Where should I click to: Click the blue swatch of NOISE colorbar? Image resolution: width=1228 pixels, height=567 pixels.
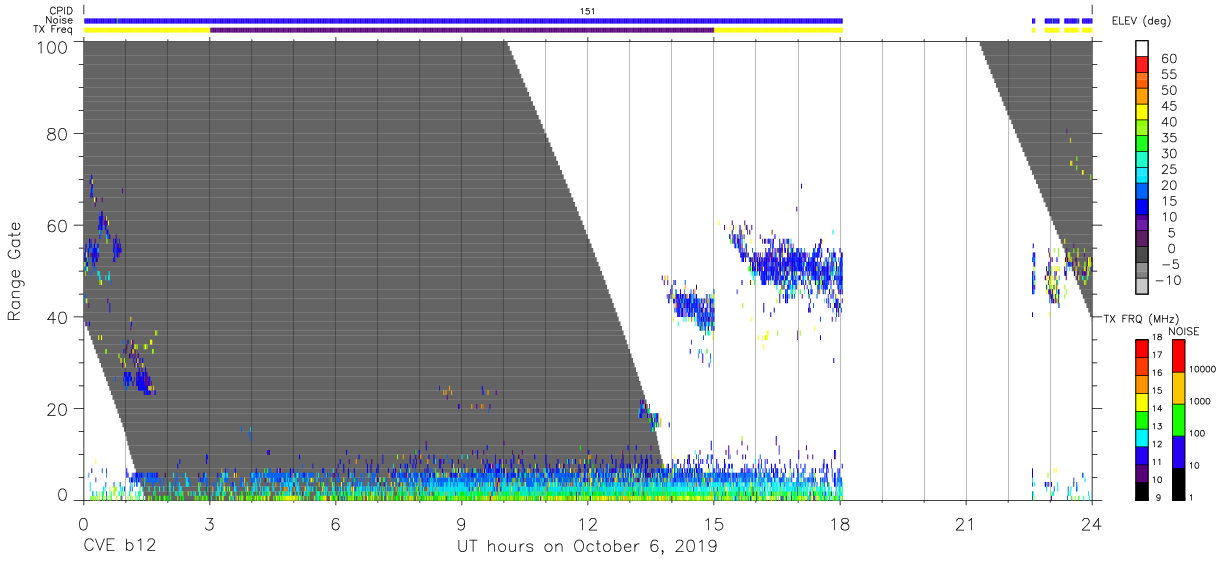(x=1179, y=452)
